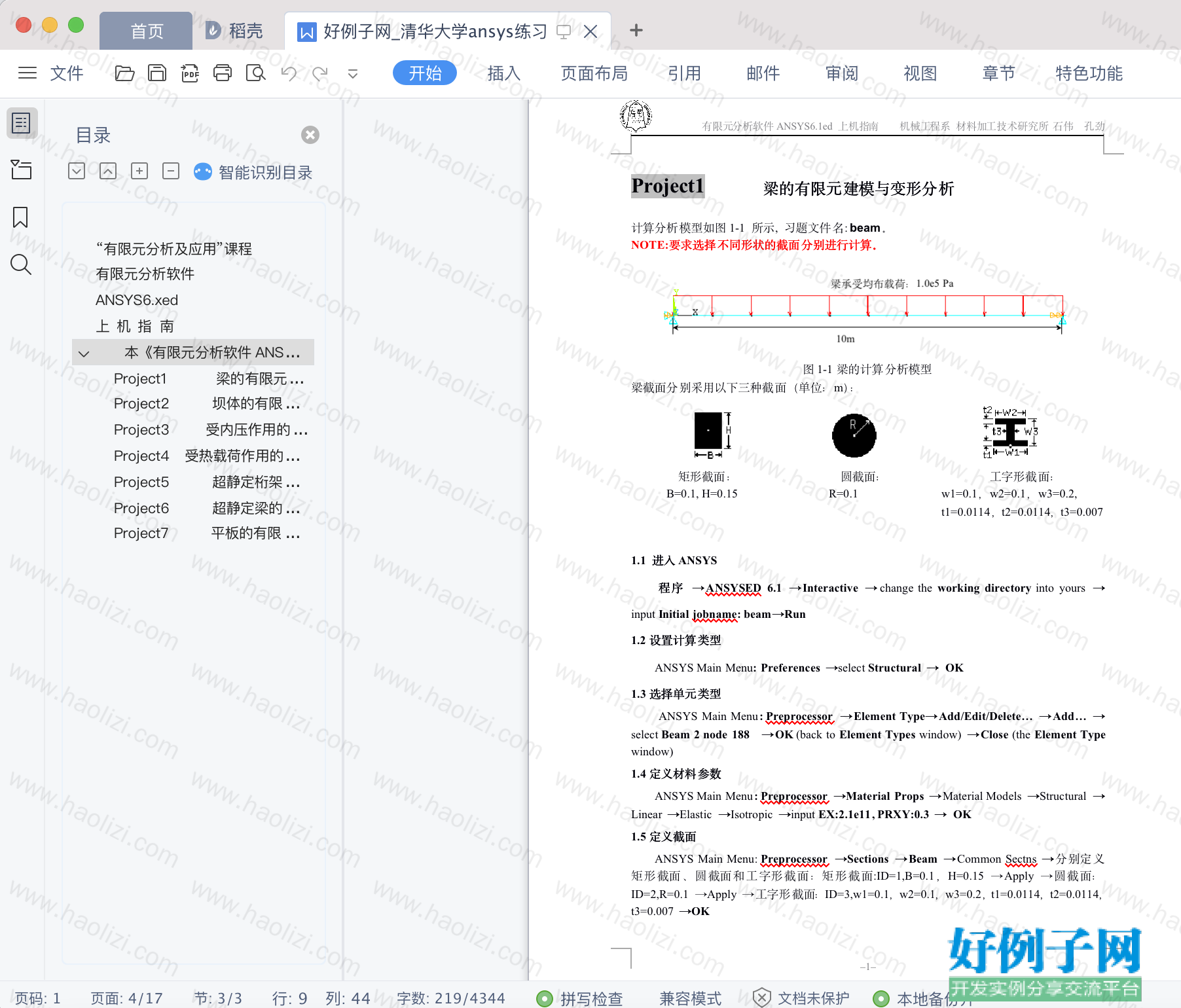Open the 邮件 ribbon tab
Viewport: 1181px width, 1008px height.
tap(763, 73)
